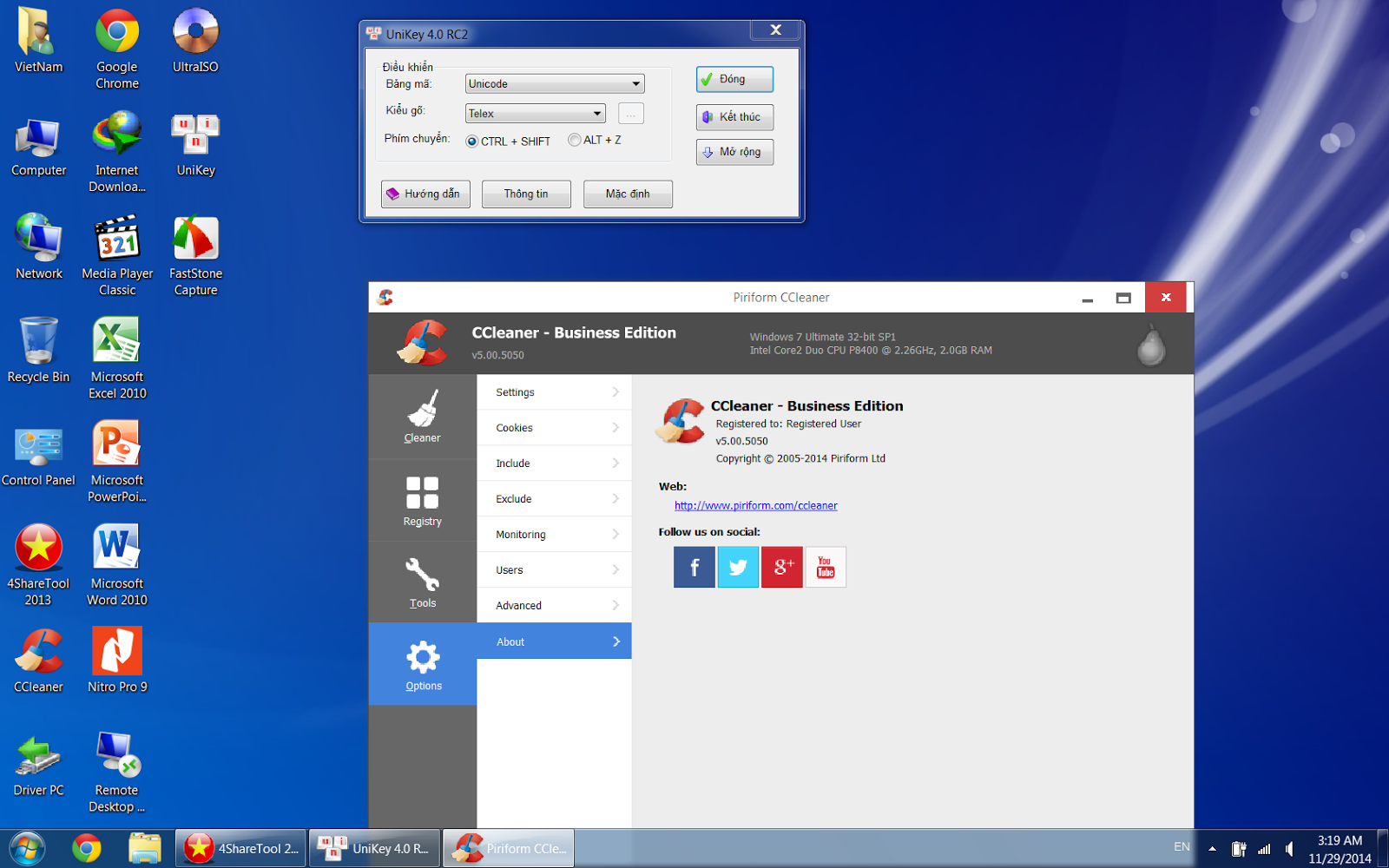Open the Settings options page
This screenshot has height=868, width=1389.
tap(554, 392)
